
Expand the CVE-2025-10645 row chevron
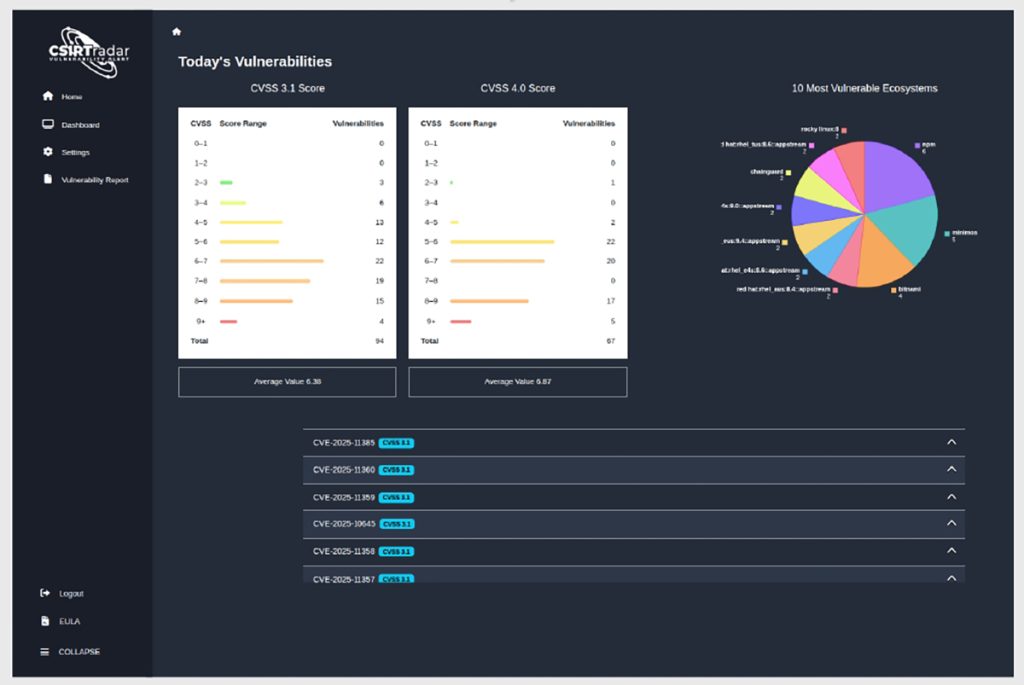[x=951, y=524]
